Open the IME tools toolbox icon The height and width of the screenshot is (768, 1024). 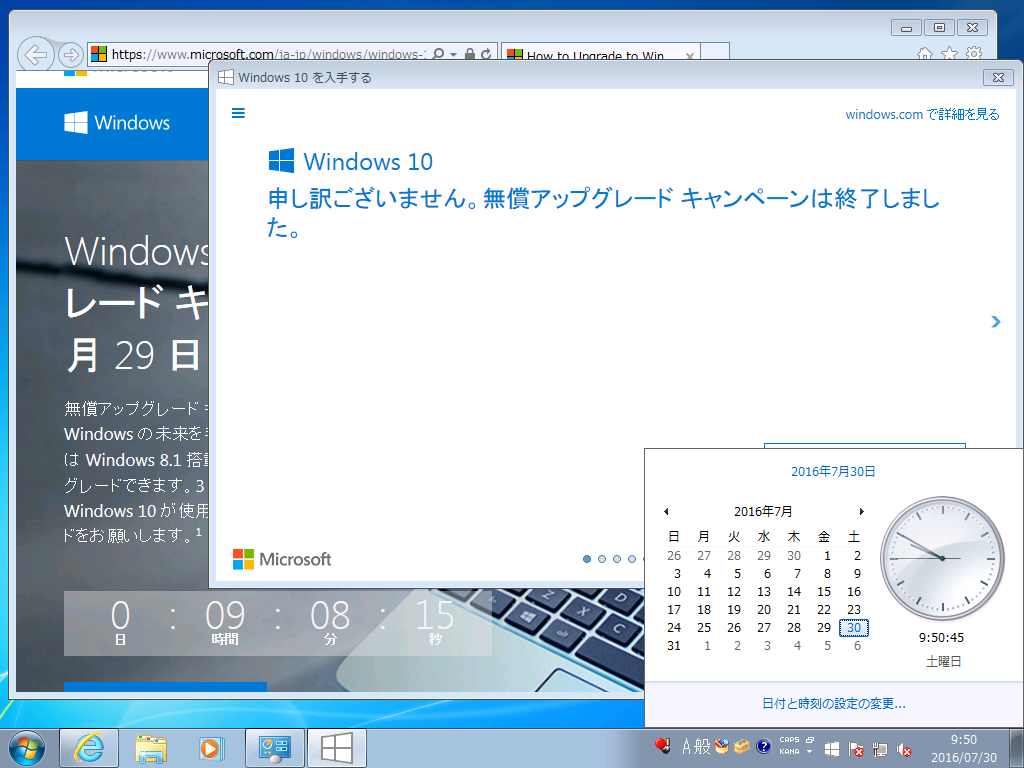pyautogui.click(x=742, y=745)
